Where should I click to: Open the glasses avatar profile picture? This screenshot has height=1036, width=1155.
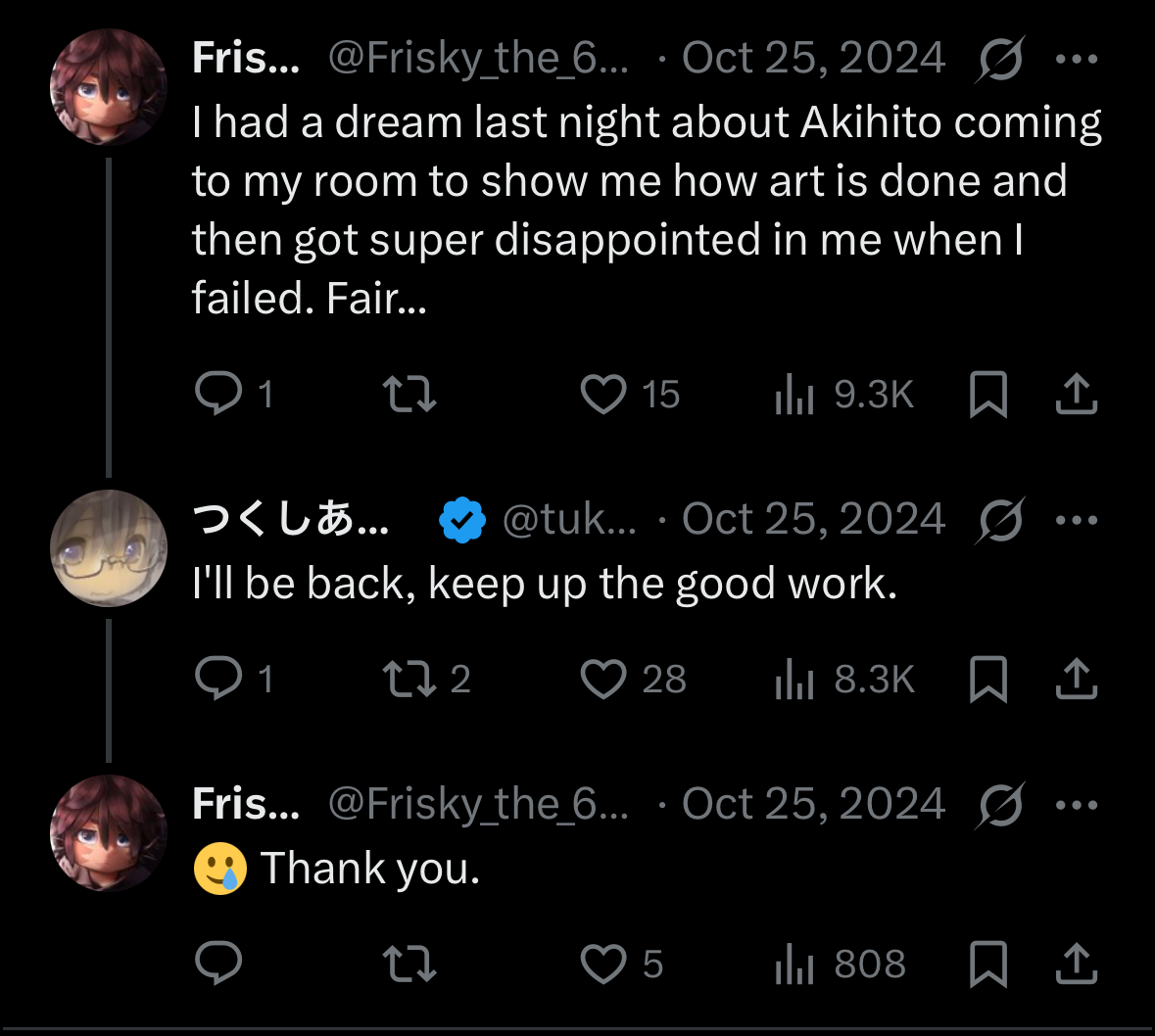coord(109,547)
